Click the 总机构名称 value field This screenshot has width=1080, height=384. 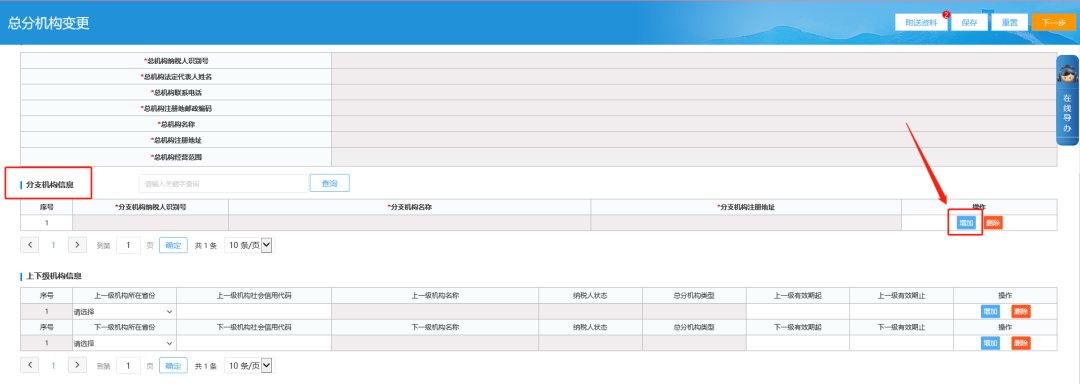[694, 125]
